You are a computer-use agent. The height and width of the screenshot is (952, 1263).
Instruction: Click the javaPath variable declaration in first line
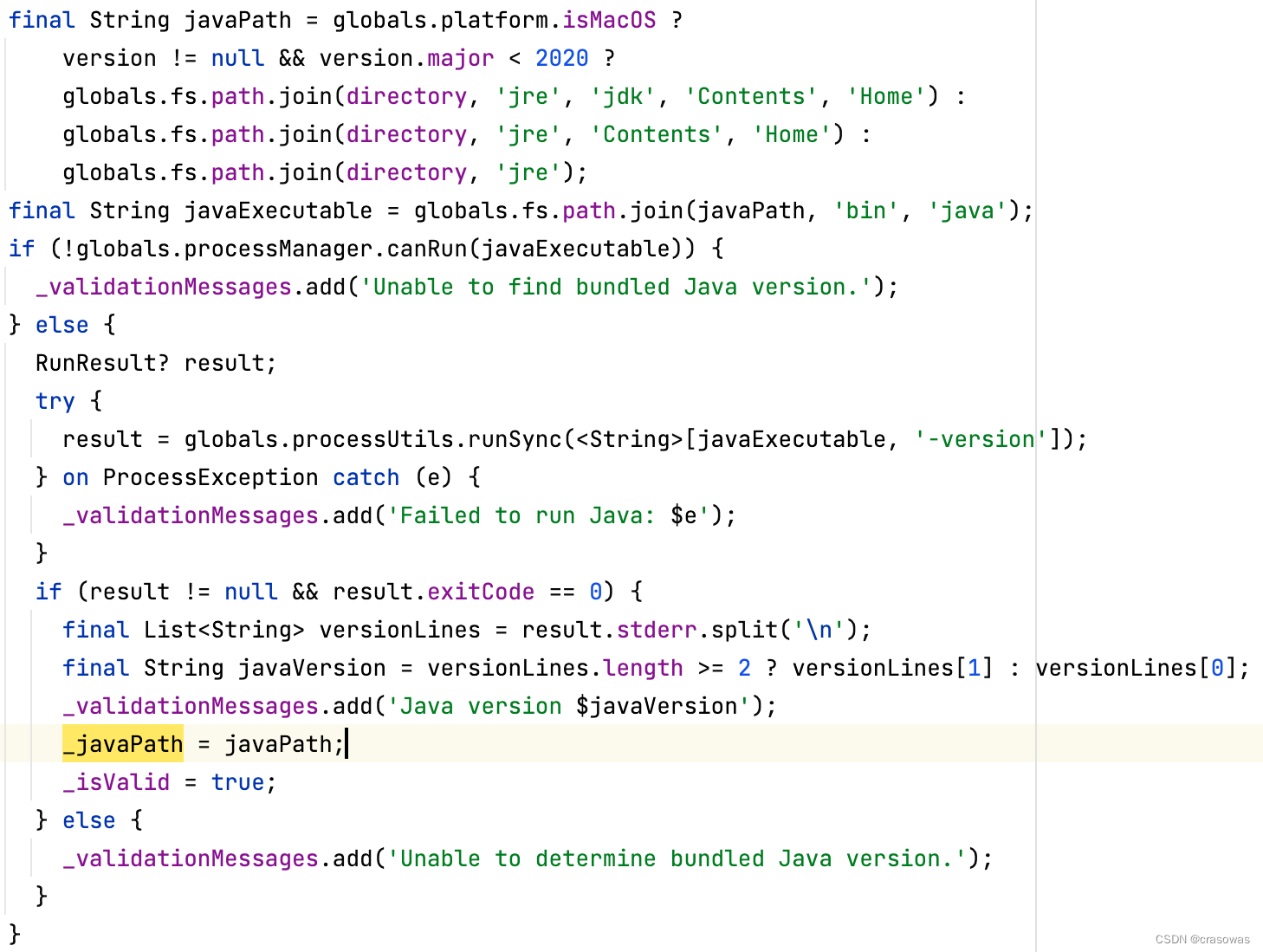point(237,20)
